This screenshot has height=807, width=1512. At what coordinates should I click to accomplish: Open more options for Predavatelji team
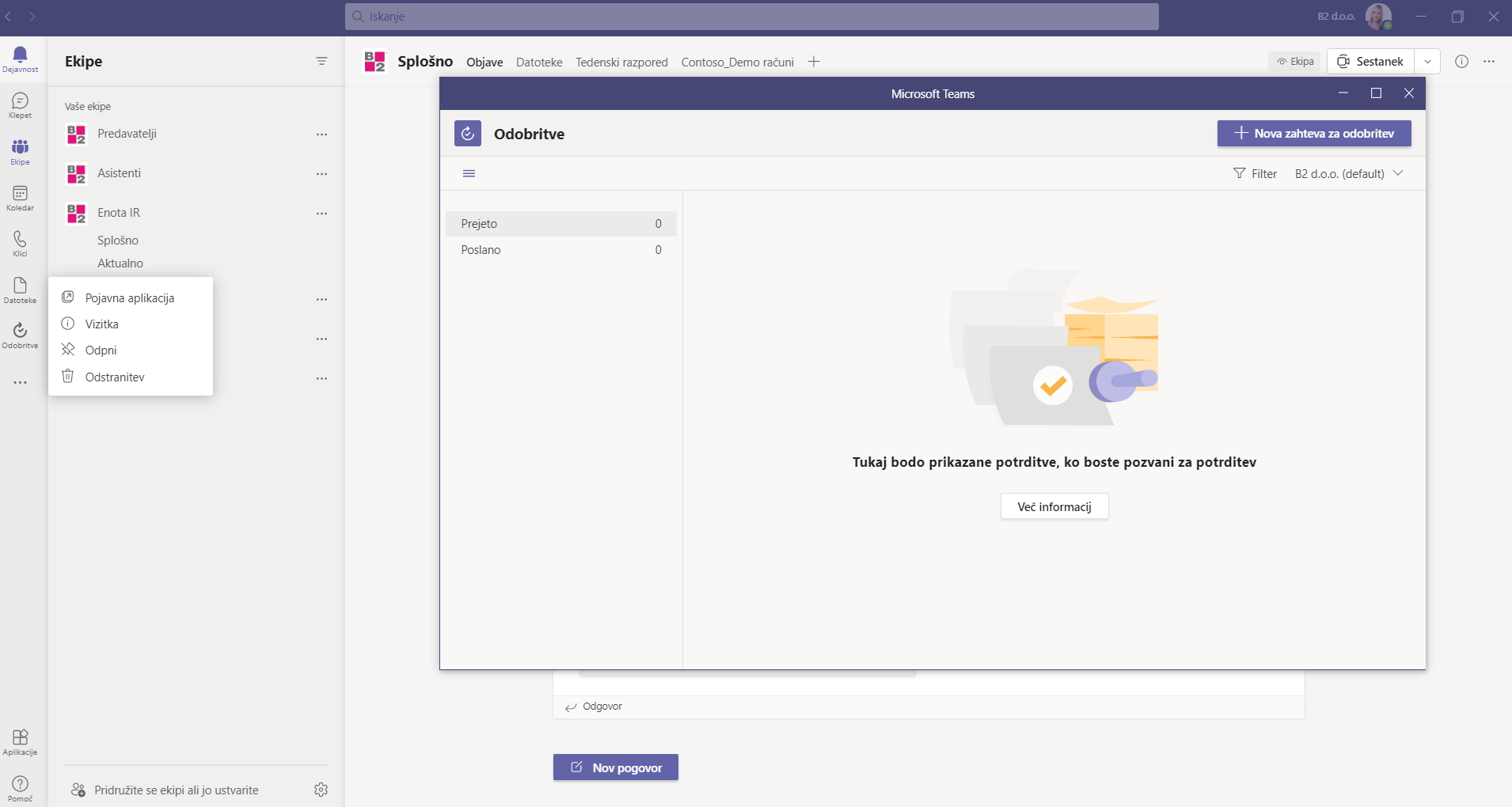click(x=321, y=134)
